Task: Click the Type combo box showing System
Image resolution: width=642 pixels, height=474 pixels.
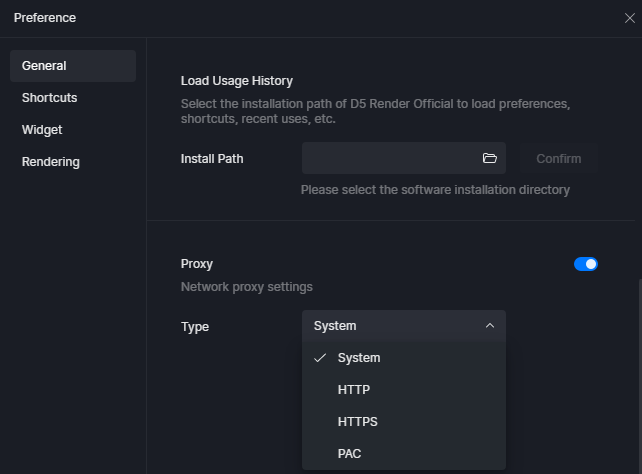Action: coord(404,326)
